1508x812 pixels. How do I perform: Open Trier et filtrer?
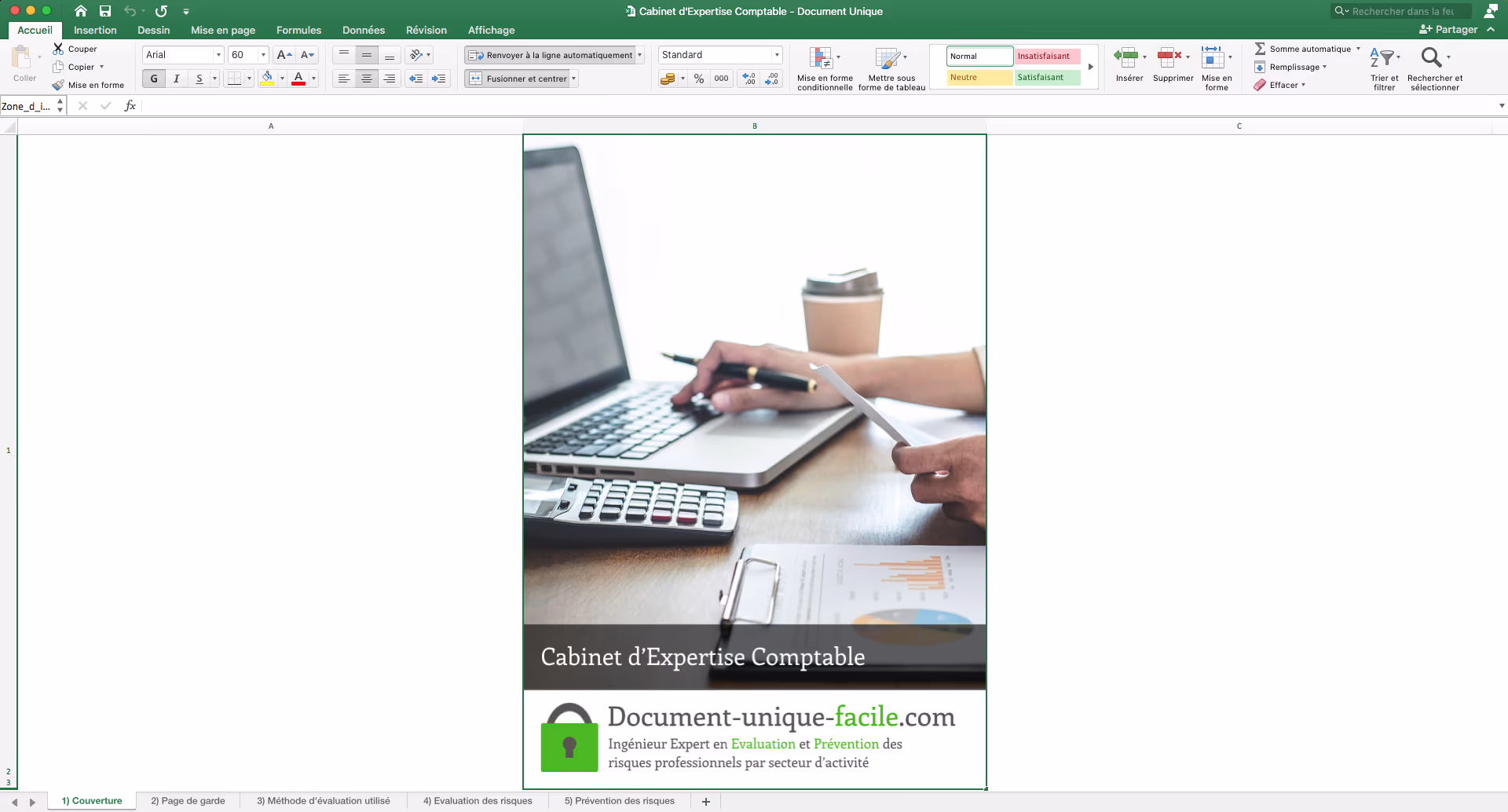1384,68
